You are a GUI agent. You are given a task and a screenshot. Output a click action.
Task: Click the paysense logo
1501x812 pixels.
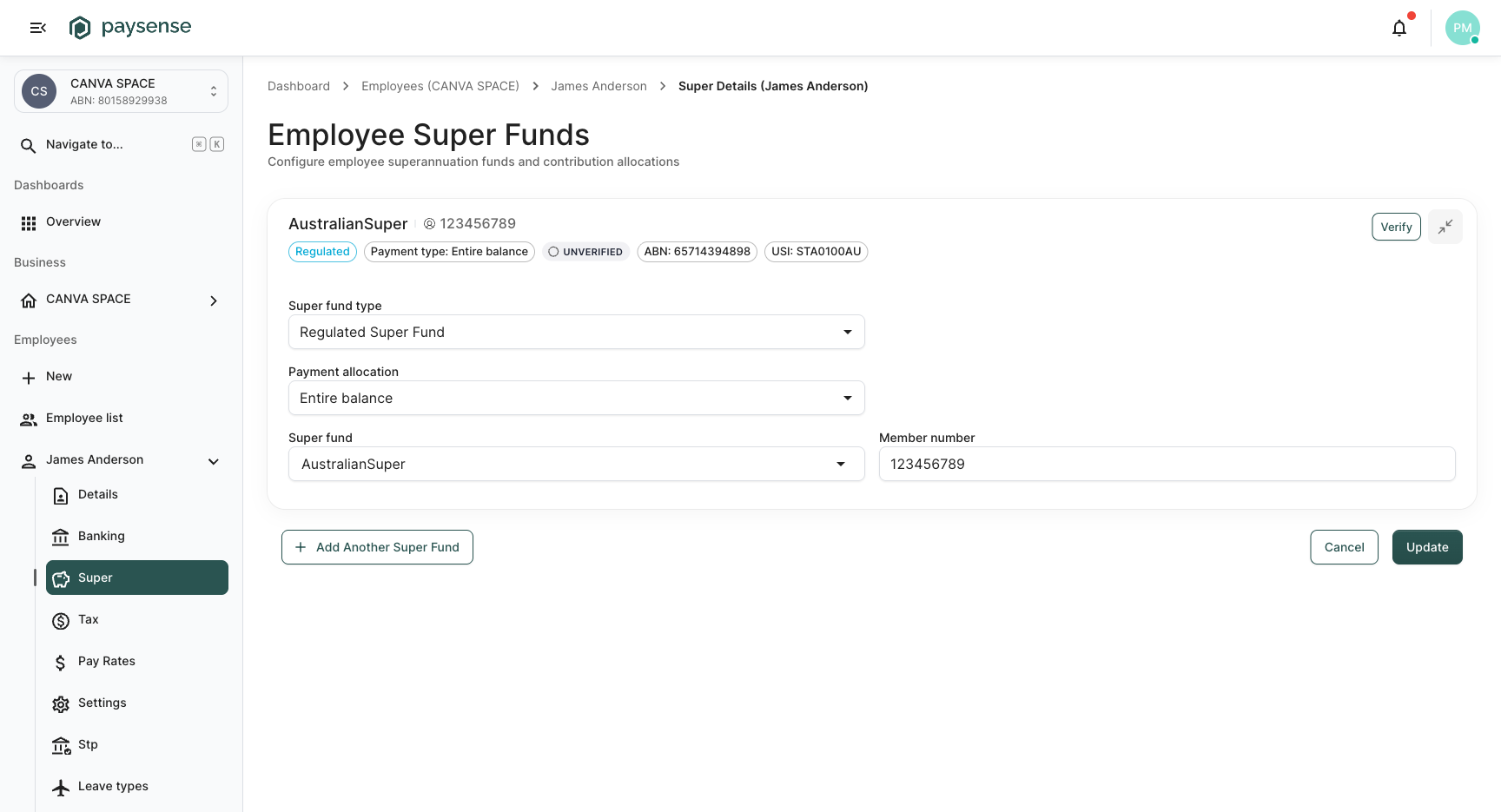tap(130, 28)
